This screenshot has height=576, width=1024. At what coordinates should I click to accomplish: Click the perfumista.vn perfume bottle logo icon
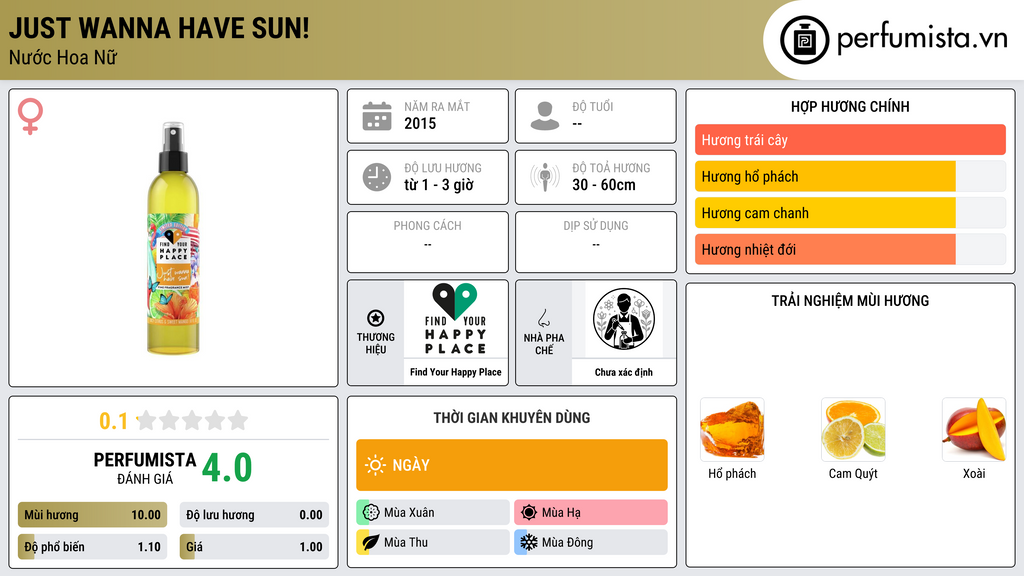804,40
